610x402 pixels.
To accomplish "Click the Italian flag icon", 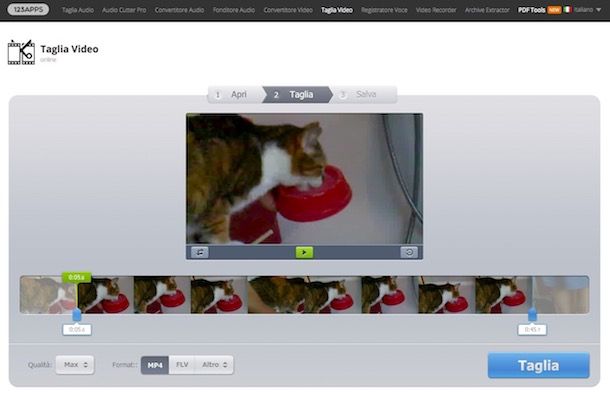I will tap(568, 9).
